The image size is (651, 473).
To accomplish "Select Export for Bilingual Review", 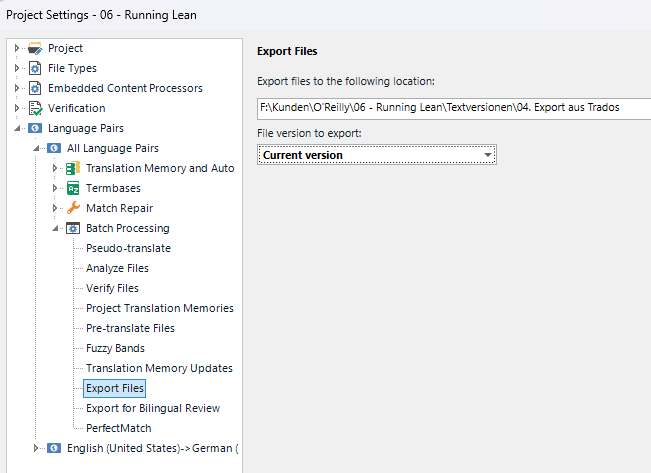I will 153,408.
